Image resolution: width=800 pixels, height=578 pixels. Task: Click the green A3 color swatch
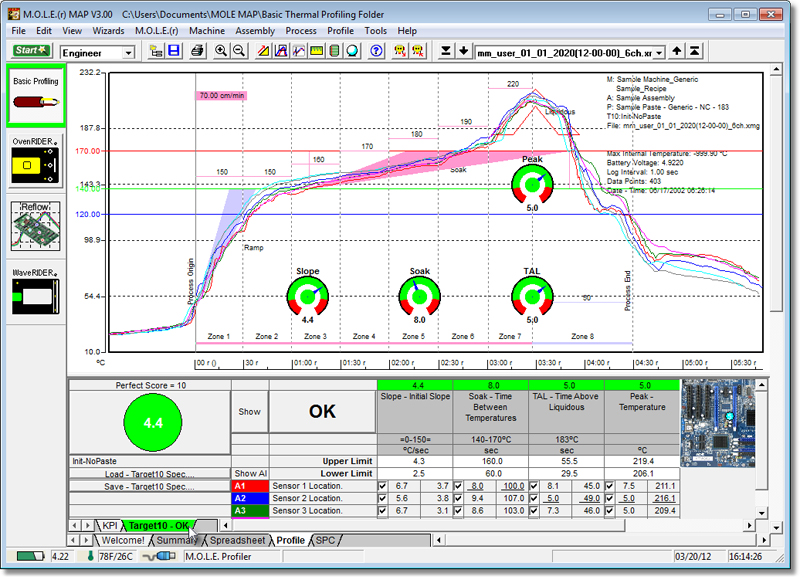(250, 511)
